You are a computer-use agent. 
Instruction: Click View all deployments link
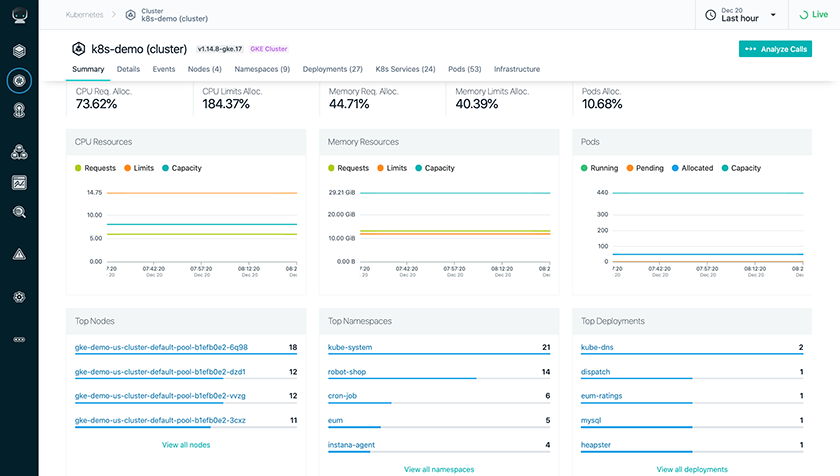(692, 470)
